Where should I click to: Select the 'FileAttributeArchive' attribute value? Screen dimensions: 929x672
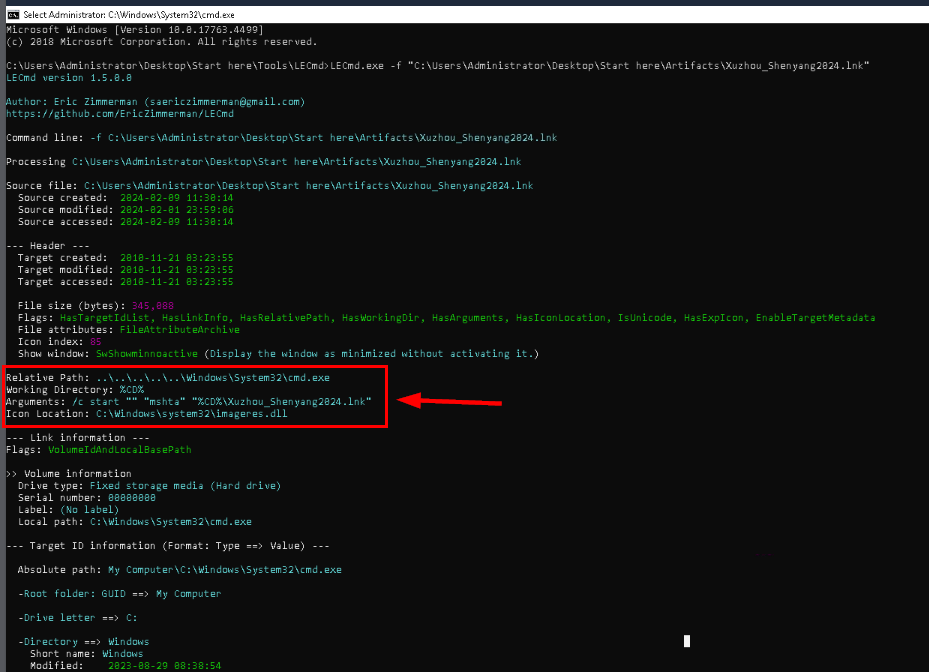[x=180, y=329]
